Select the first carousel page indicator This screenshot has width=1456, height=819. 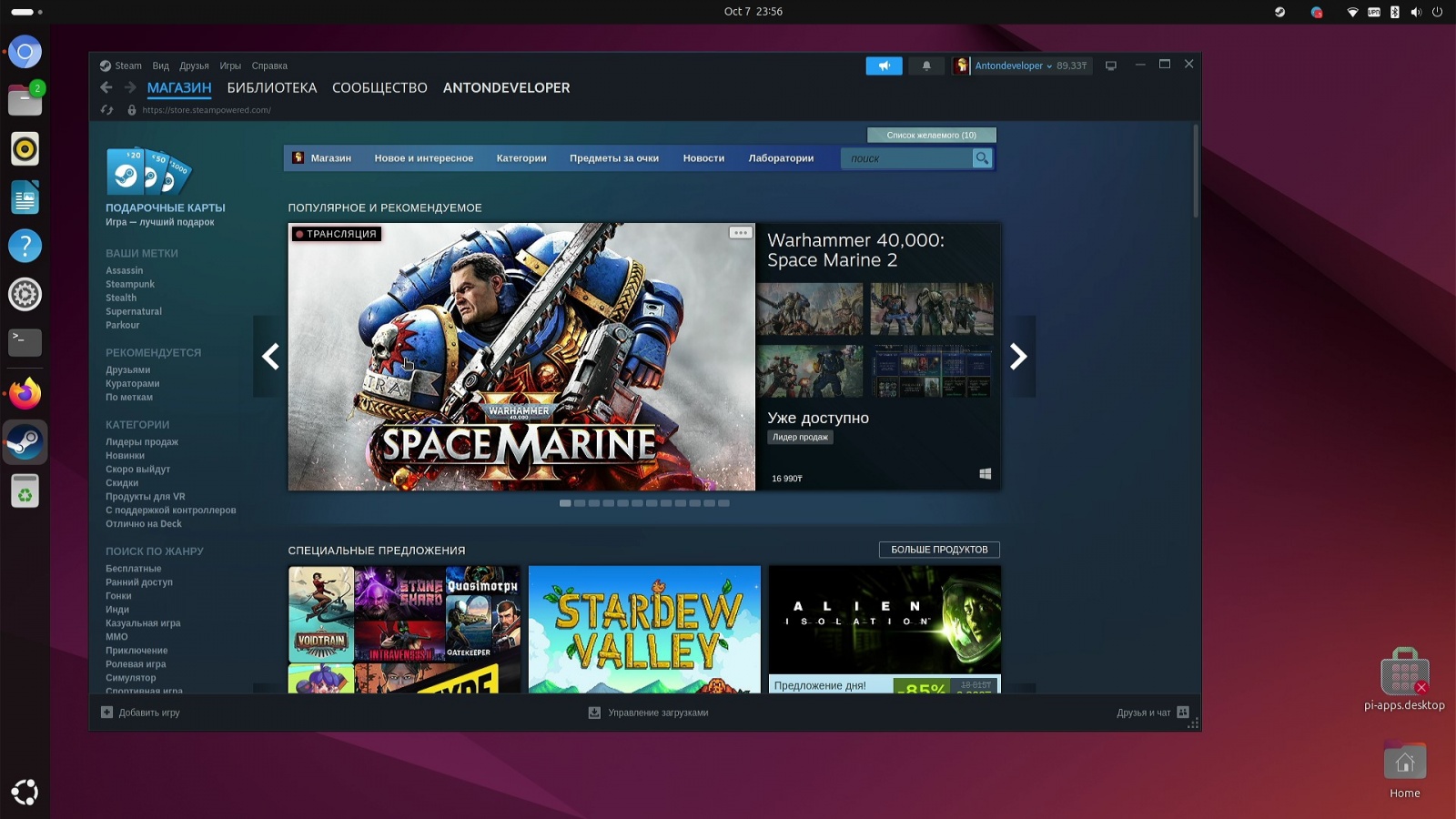pyautogui.click(x=565, y=503)
